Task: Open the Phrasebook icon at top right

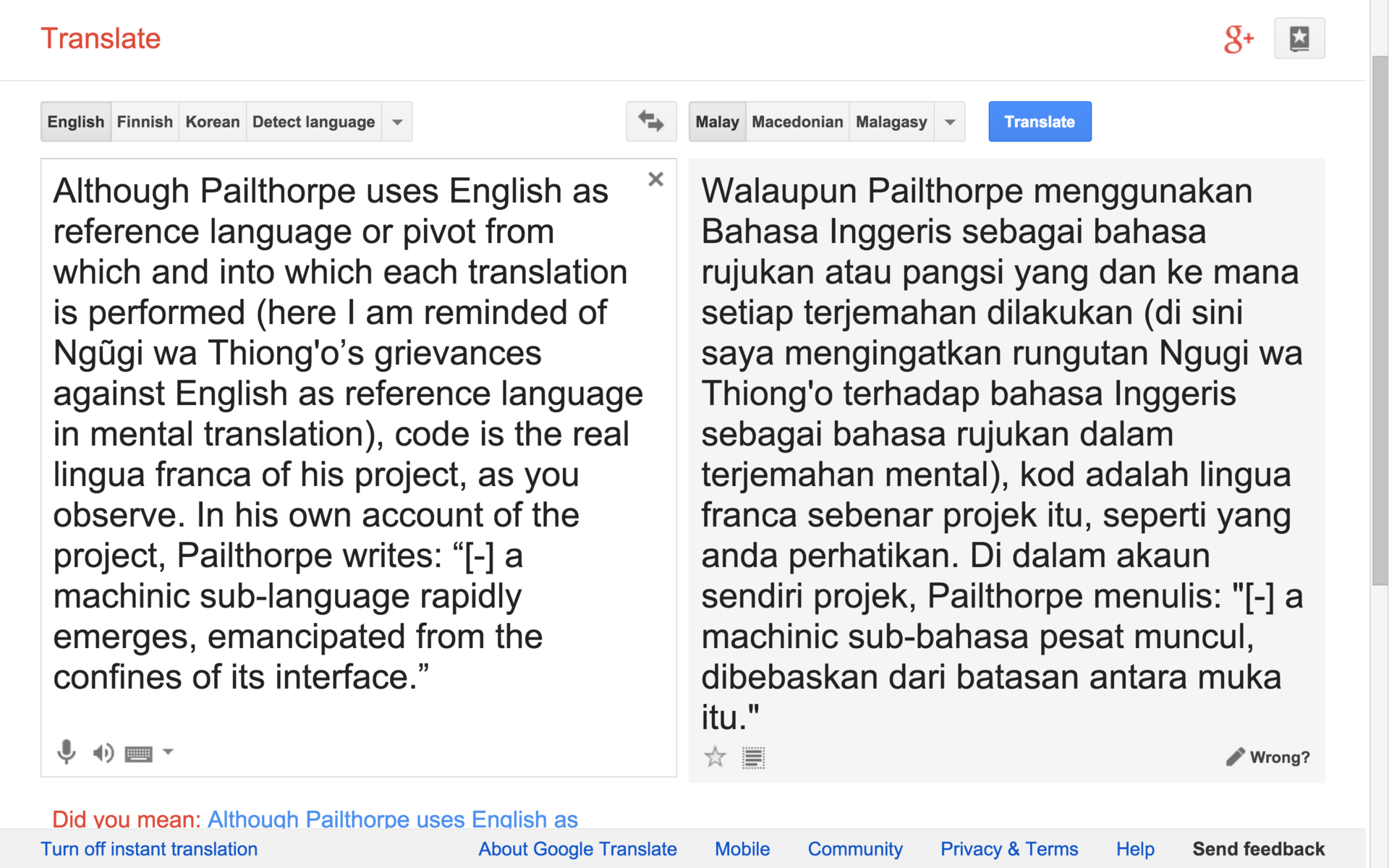Action: coord(1299,38)
